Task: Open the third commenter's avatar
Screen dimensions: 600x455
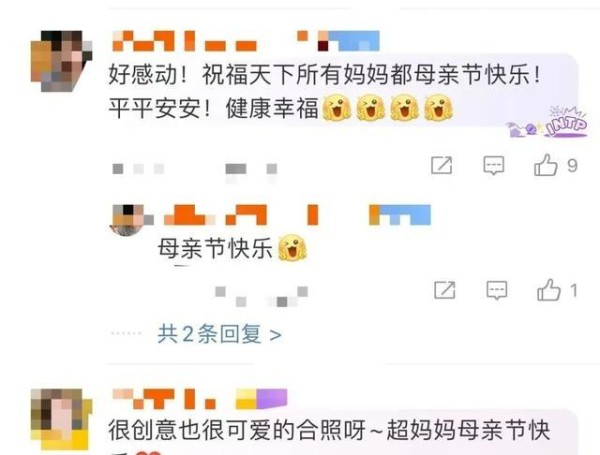Action: coord(61,419)
